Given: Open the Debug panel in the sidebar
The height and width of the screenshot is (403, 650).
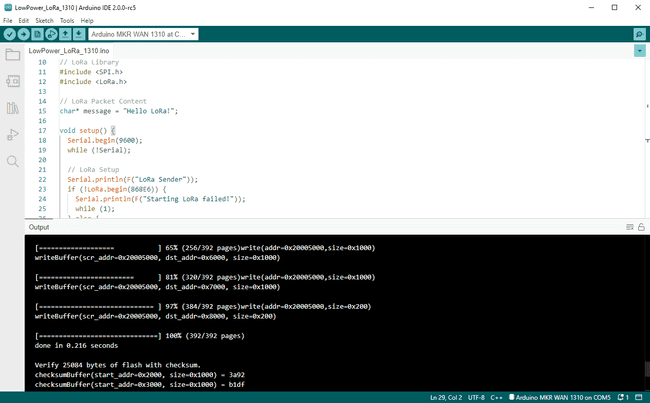Looking at the screenshot, I should 13,135.
